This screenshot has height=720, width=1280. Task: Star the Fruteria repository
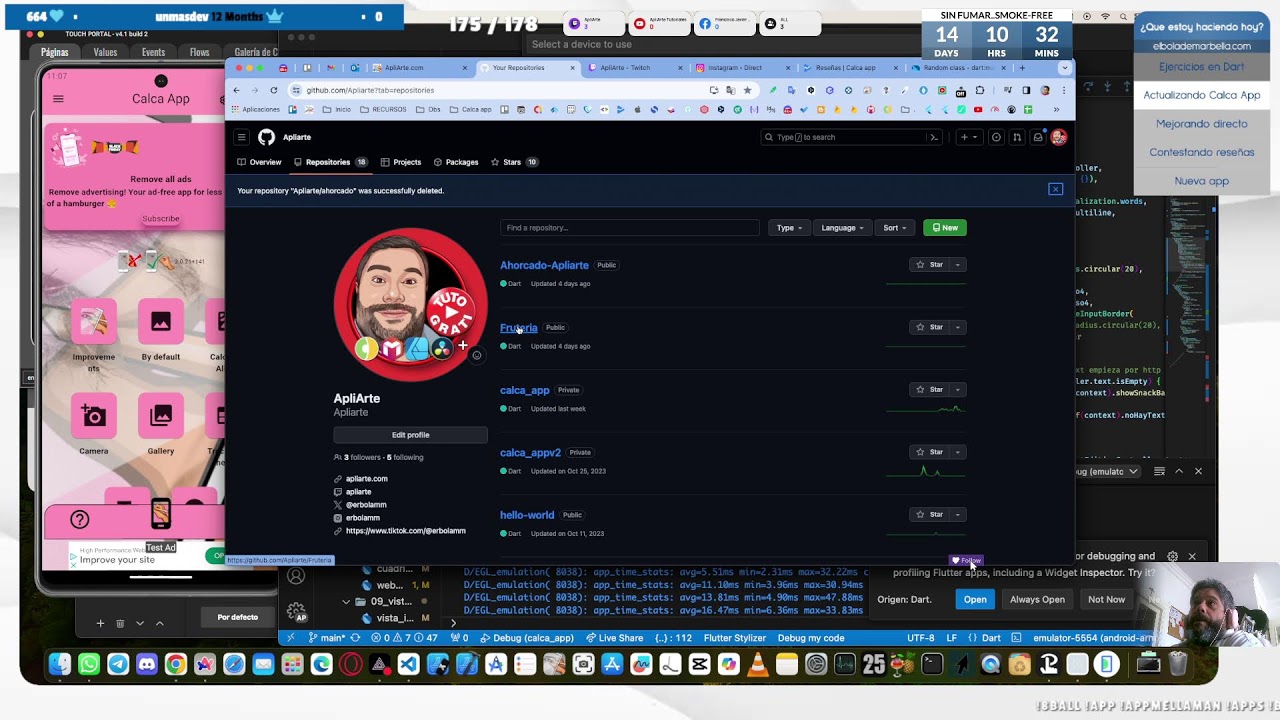[929, 327]
